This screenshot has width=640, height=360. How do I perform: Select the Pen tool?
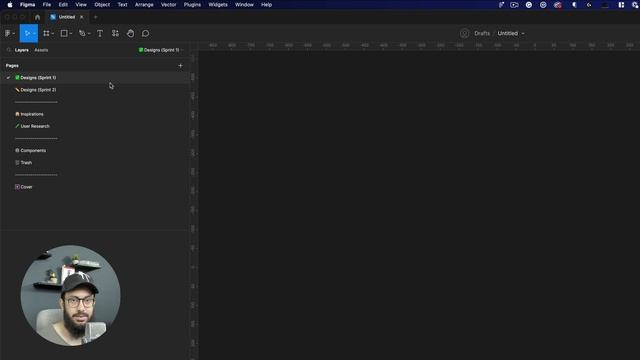82,33
